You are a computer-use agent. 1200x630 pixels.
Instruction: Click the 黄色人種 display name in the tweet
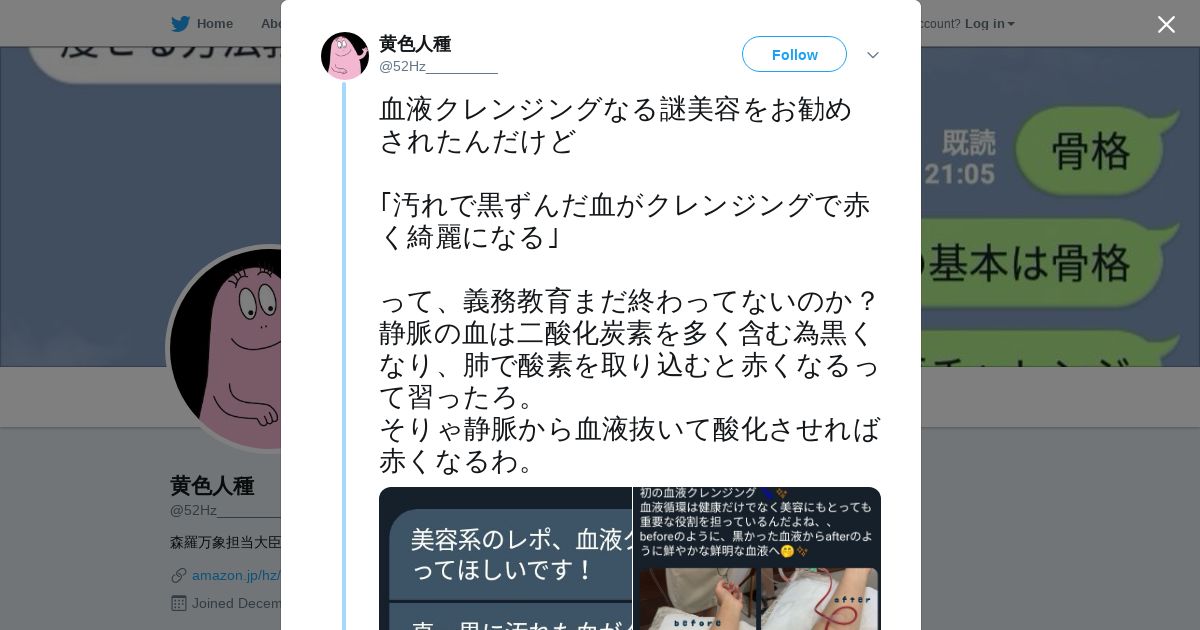(x=415, y=44)
